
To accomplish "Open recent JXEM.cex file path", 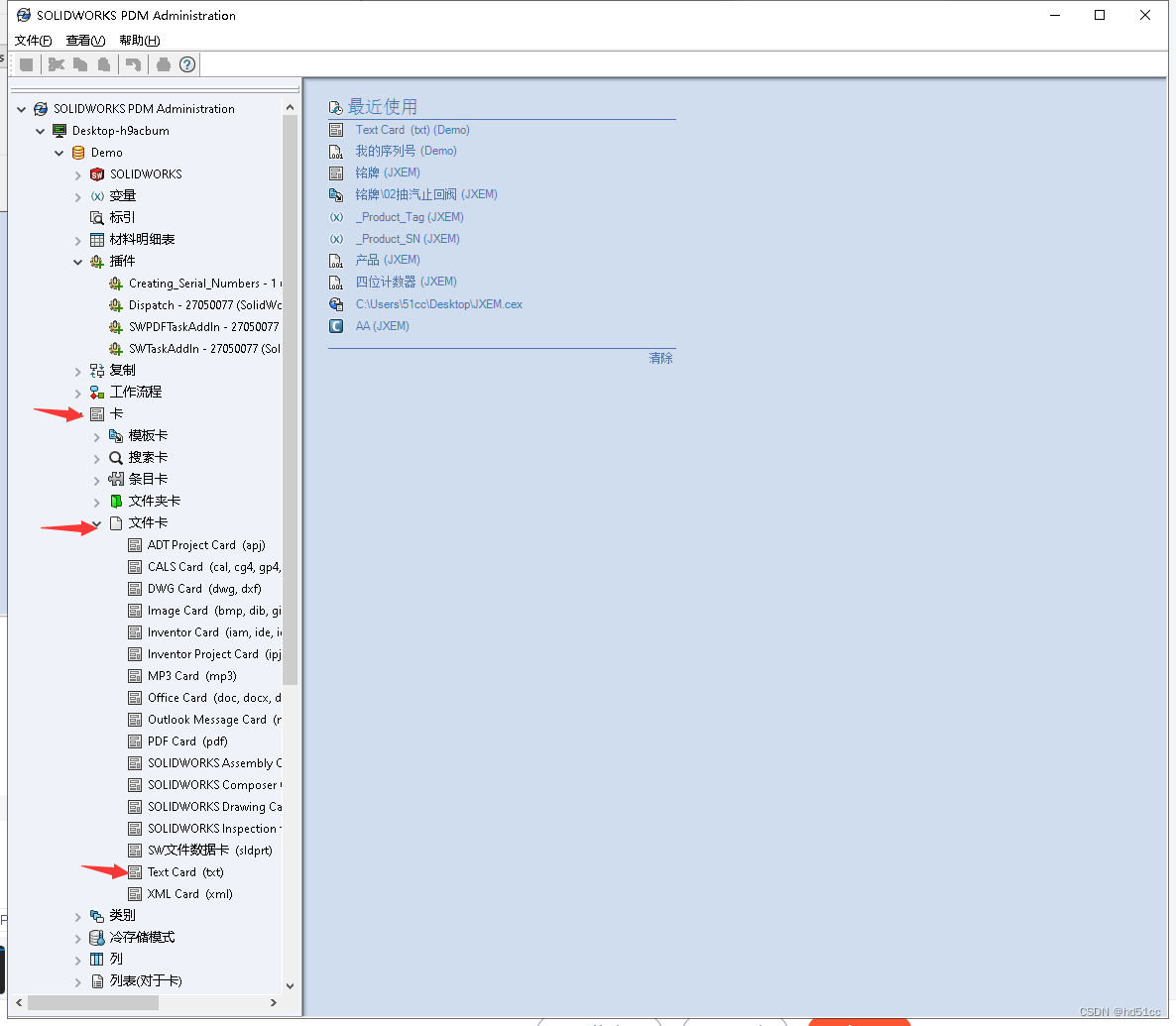I will point(438,304).
